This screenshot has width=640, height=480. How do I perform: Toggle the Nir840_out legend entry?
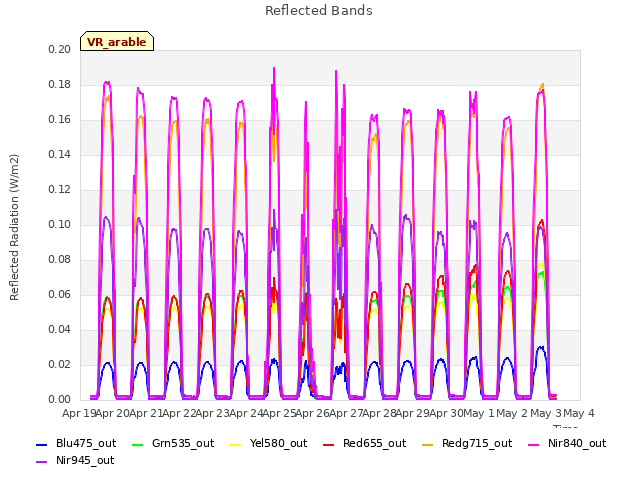567,443
